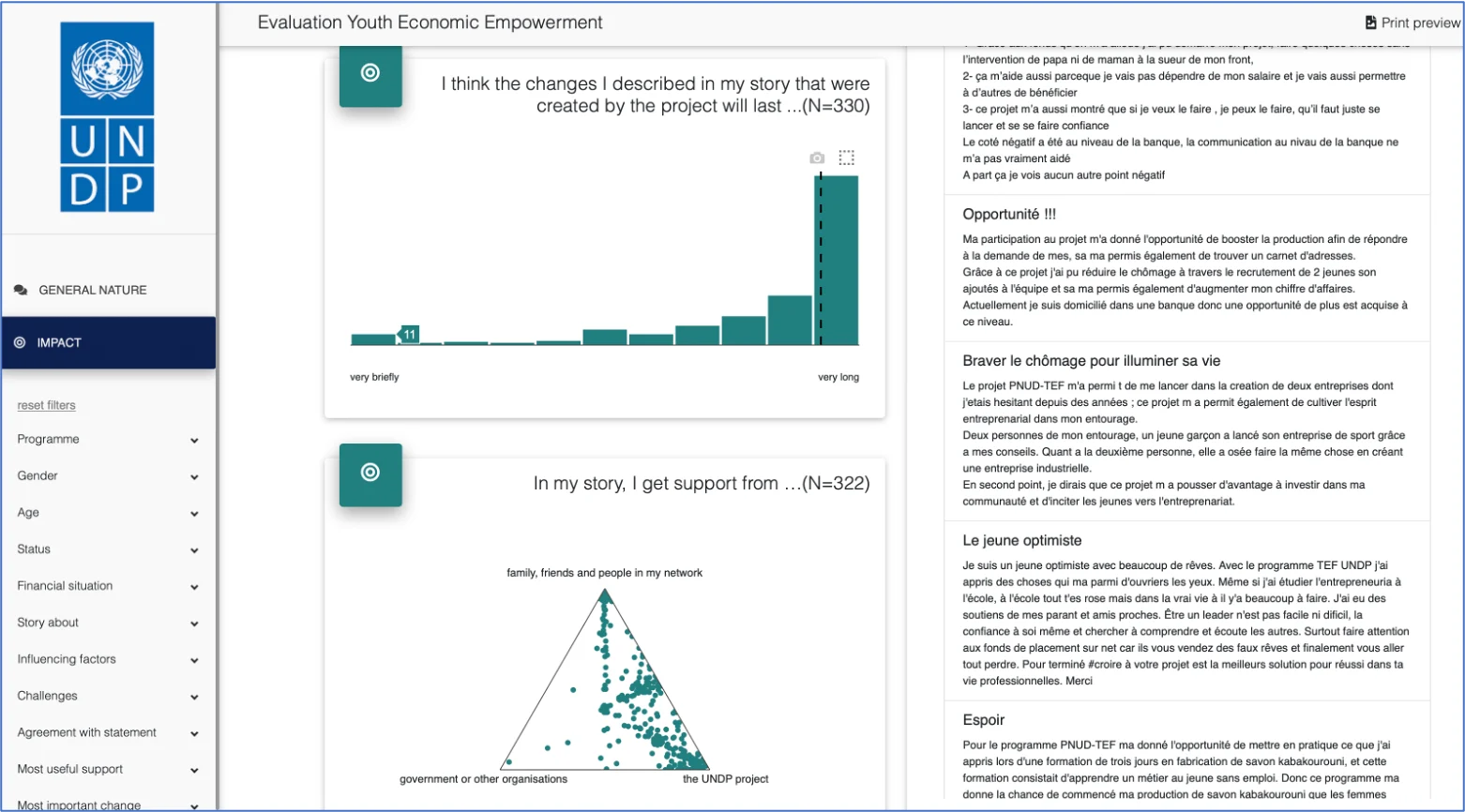The height and width of the screenshot is (812, 1465).
Task: Expand the Challenges filter
Action: (108, 696)
